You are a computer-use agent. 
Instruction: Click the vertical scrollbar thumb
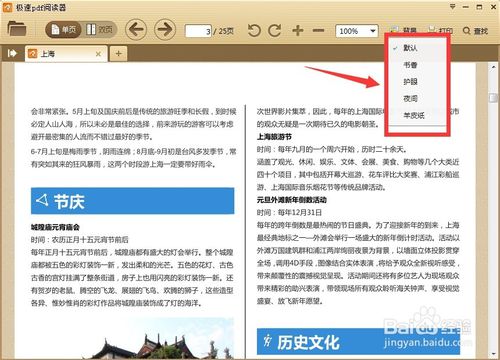click(493, 98)
